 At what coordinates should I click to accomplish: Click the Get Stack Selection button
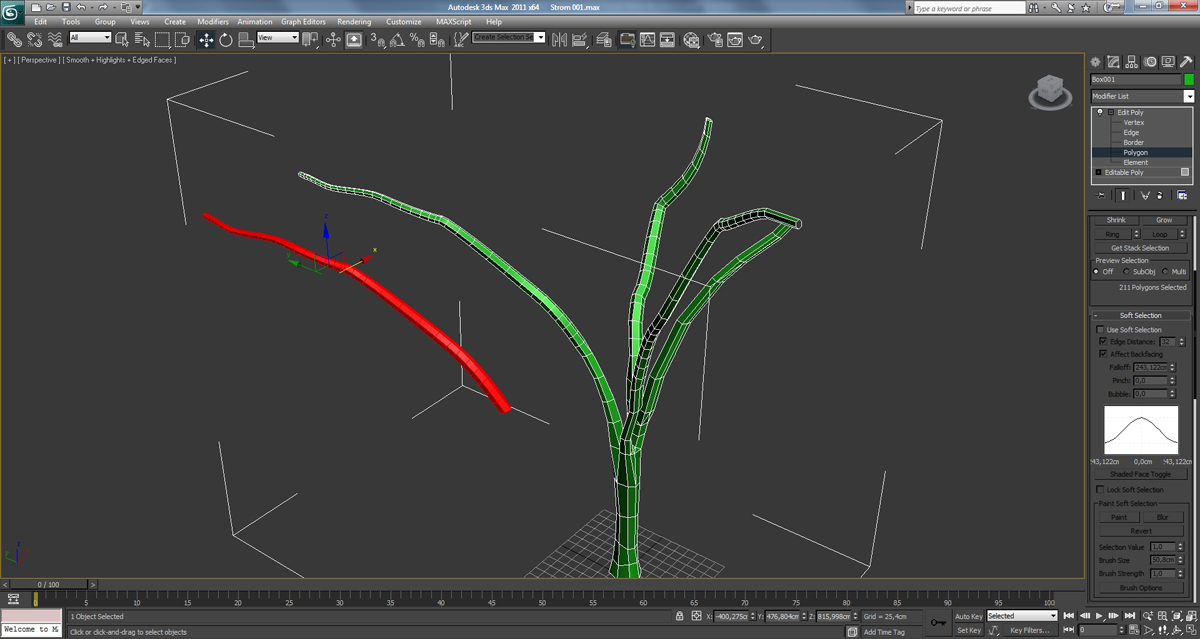pyautogui.click(x=1140, y=248)
